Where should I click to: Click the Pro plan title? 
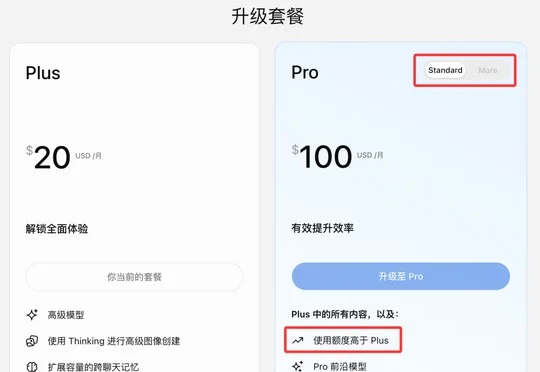[305, 73]
